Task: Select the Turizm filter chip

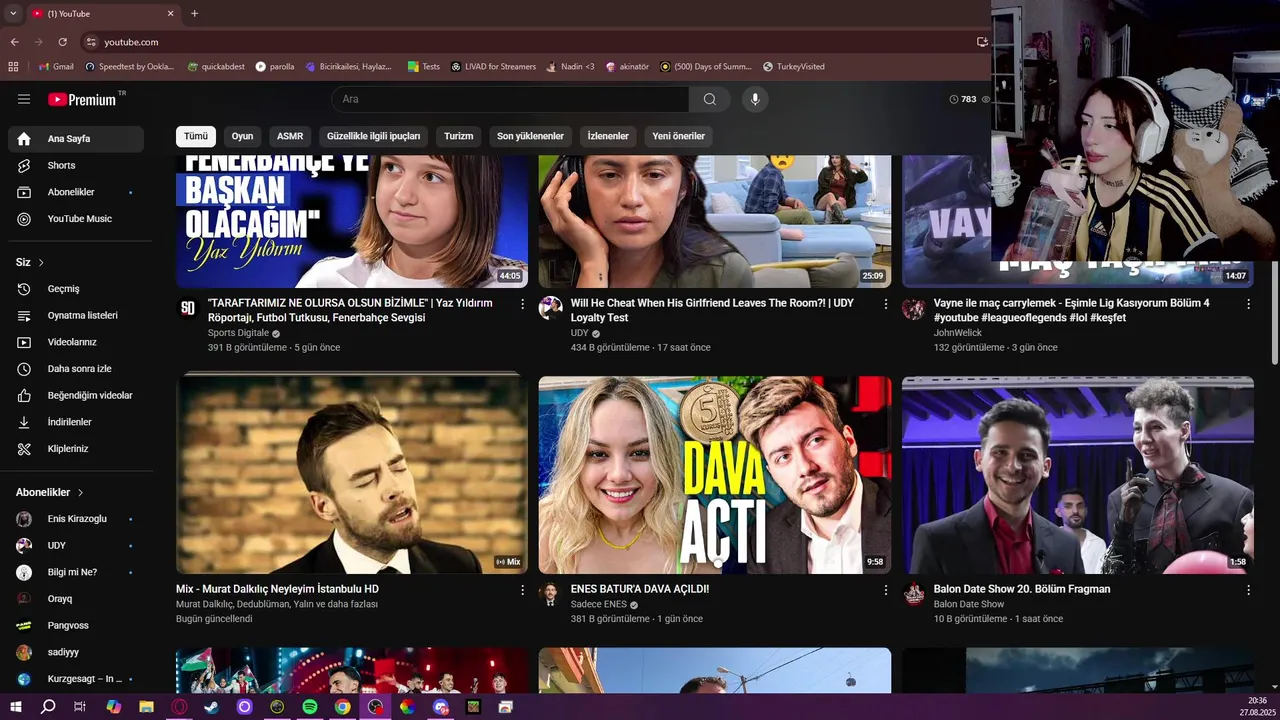Action: (x=459, y=136)
